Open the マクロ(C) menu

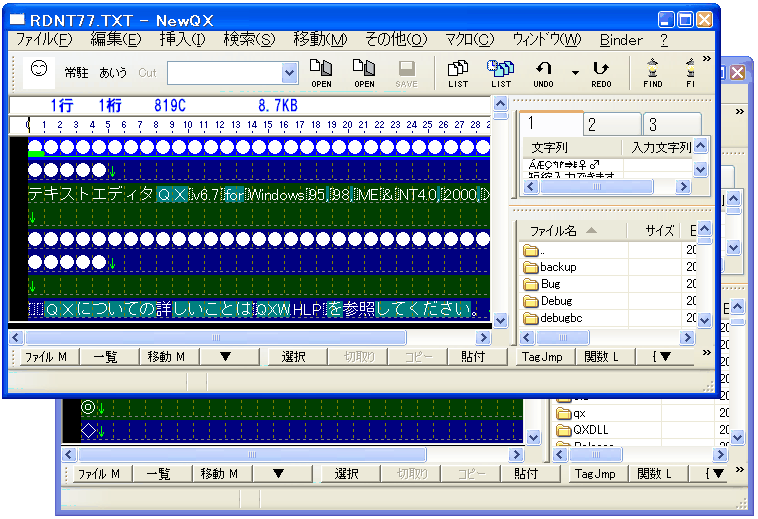tap(469, 40)
